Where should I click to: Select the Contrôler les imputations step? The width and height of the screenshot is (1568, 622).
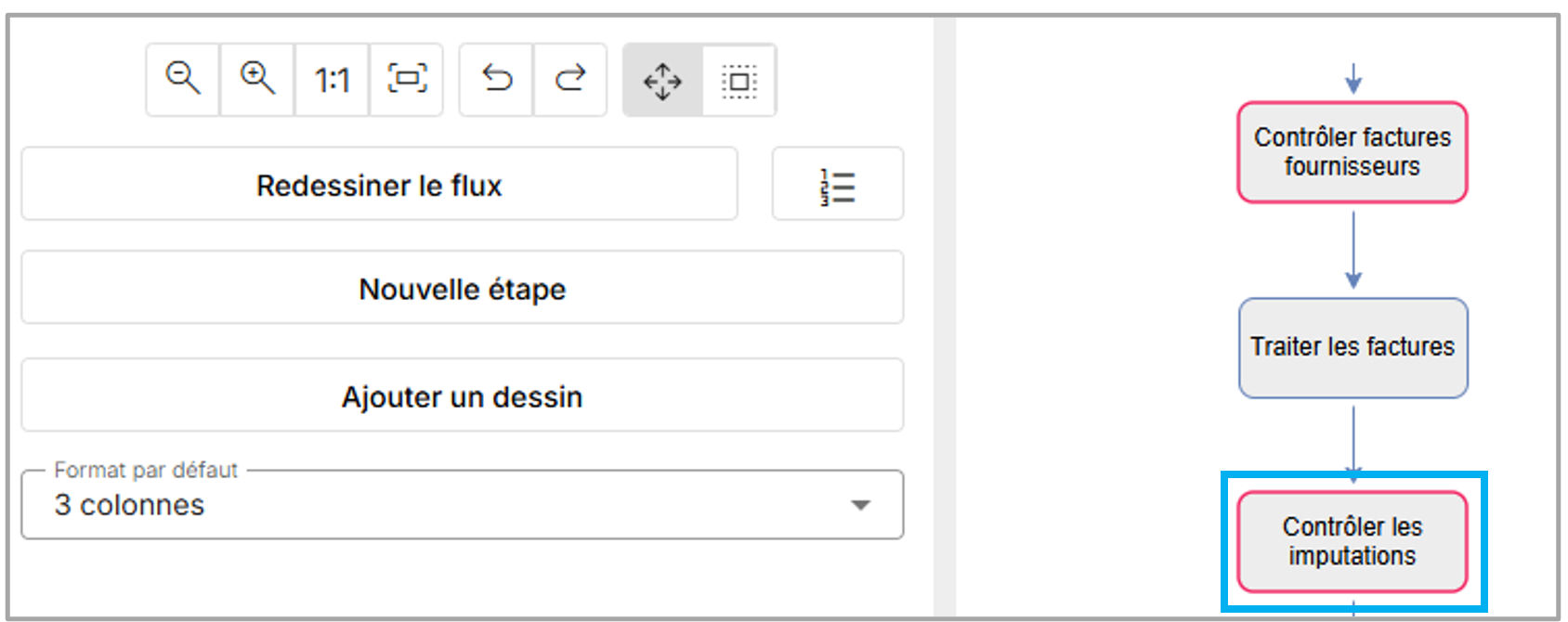coord(1352,541)
